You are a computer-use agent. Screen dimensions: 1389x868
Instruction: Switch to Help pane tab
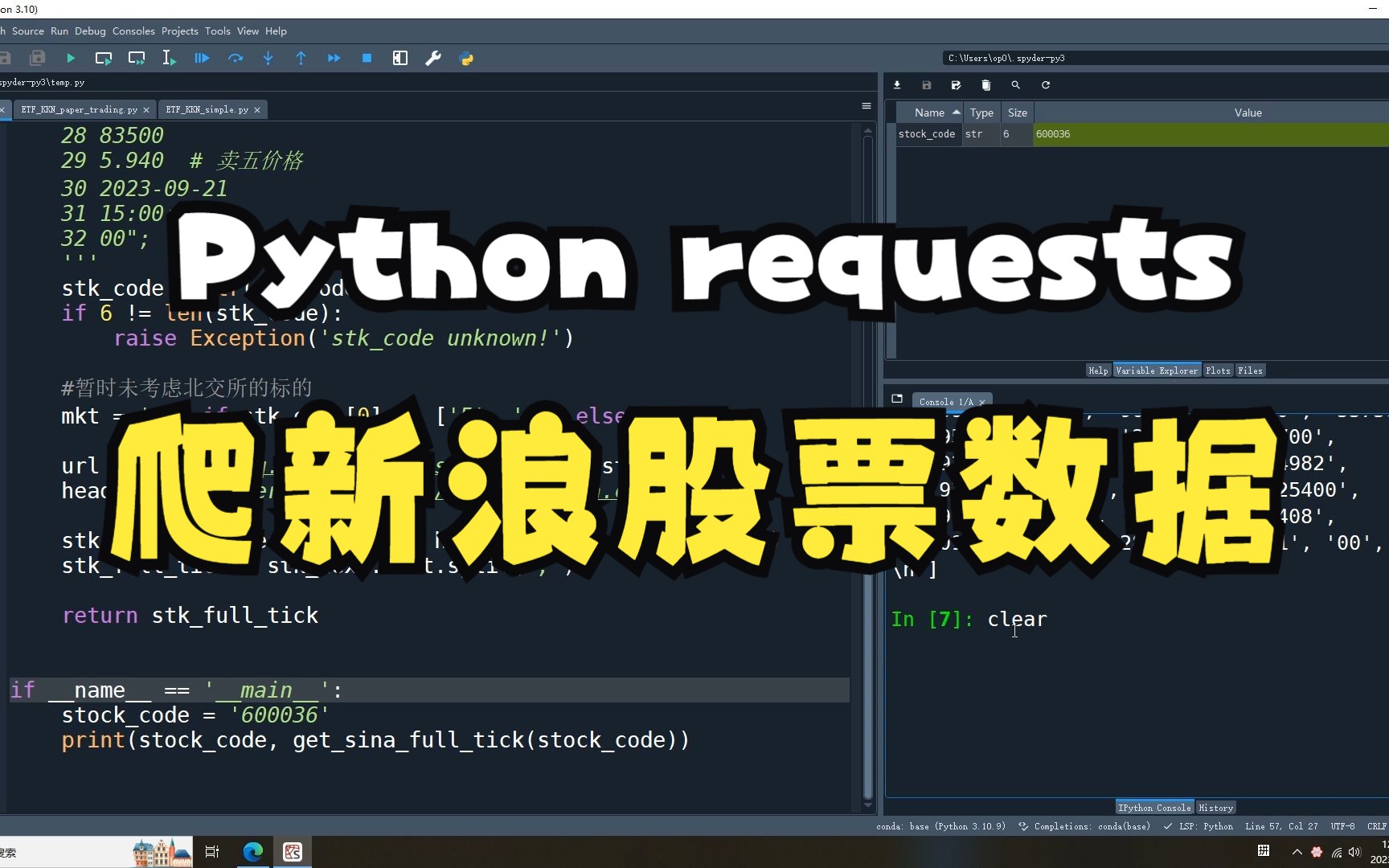click(x=1098, y=371)
